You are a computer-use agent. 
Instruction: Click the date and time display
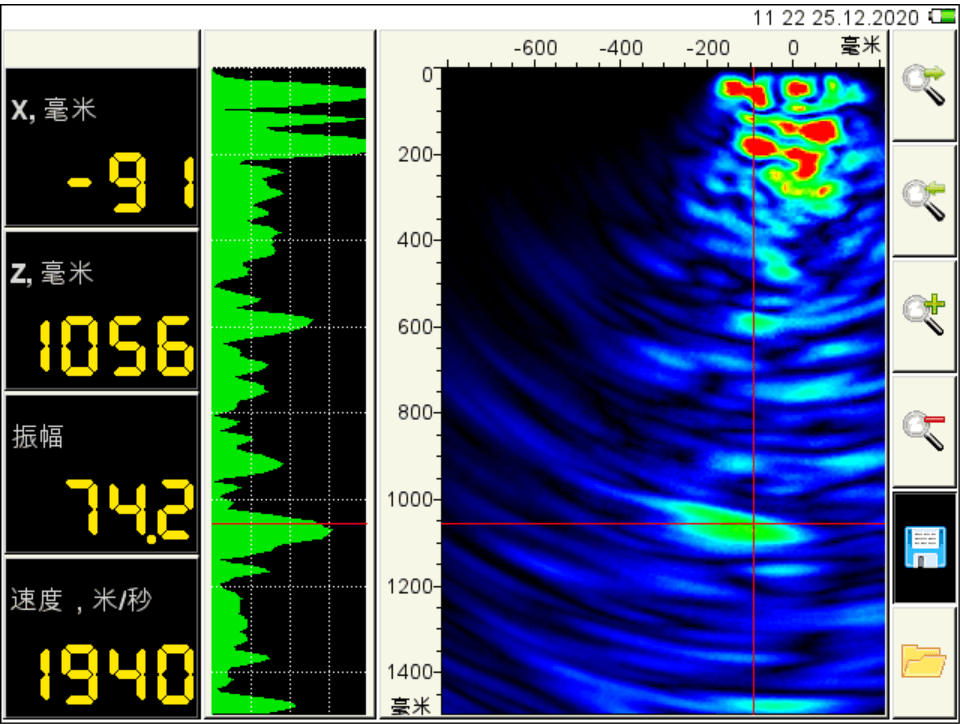[837, 16]
